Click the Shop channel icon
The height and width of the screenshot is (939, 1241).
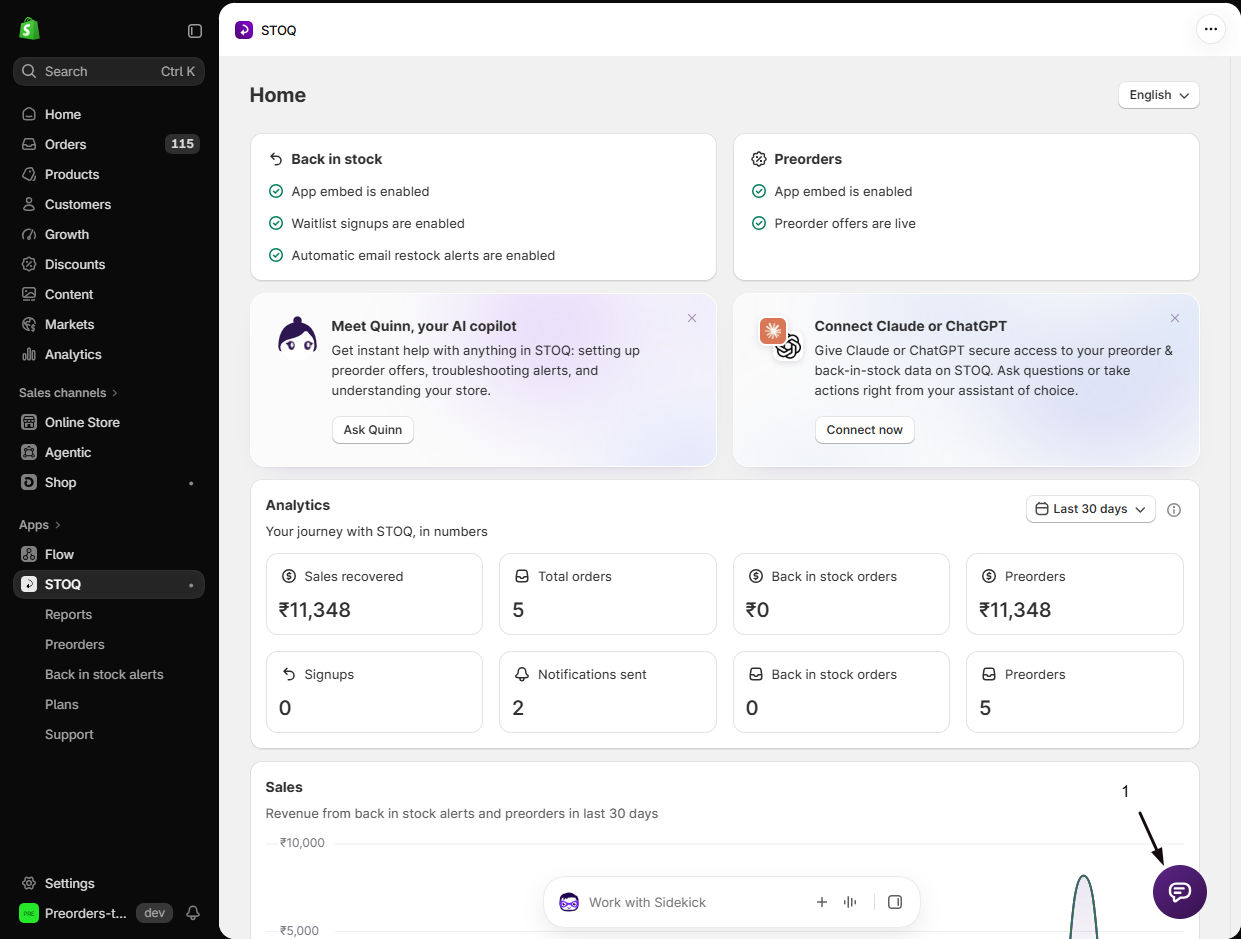pos(29,482)
